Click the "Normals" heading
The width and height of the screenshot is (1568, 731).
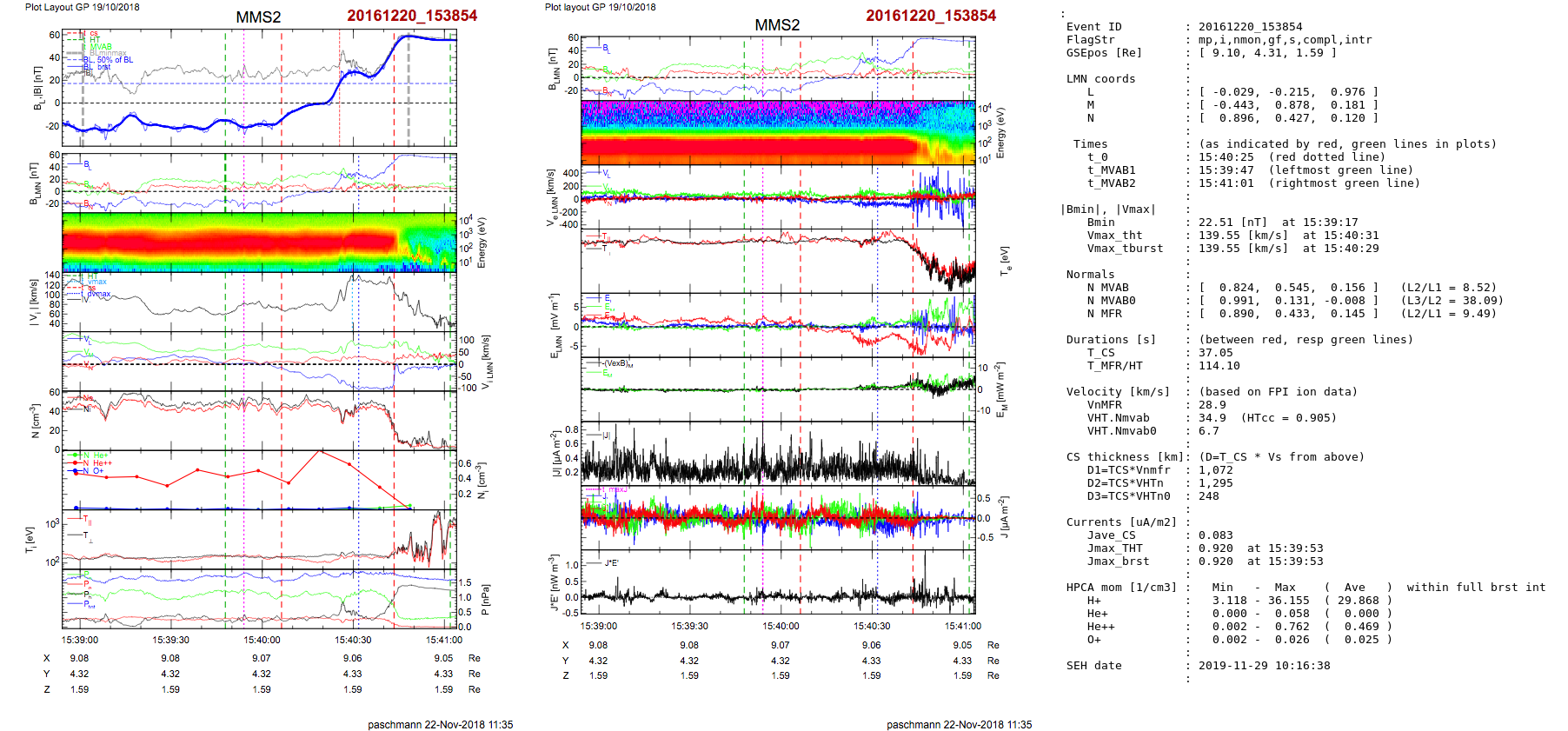coord(1090,275)
